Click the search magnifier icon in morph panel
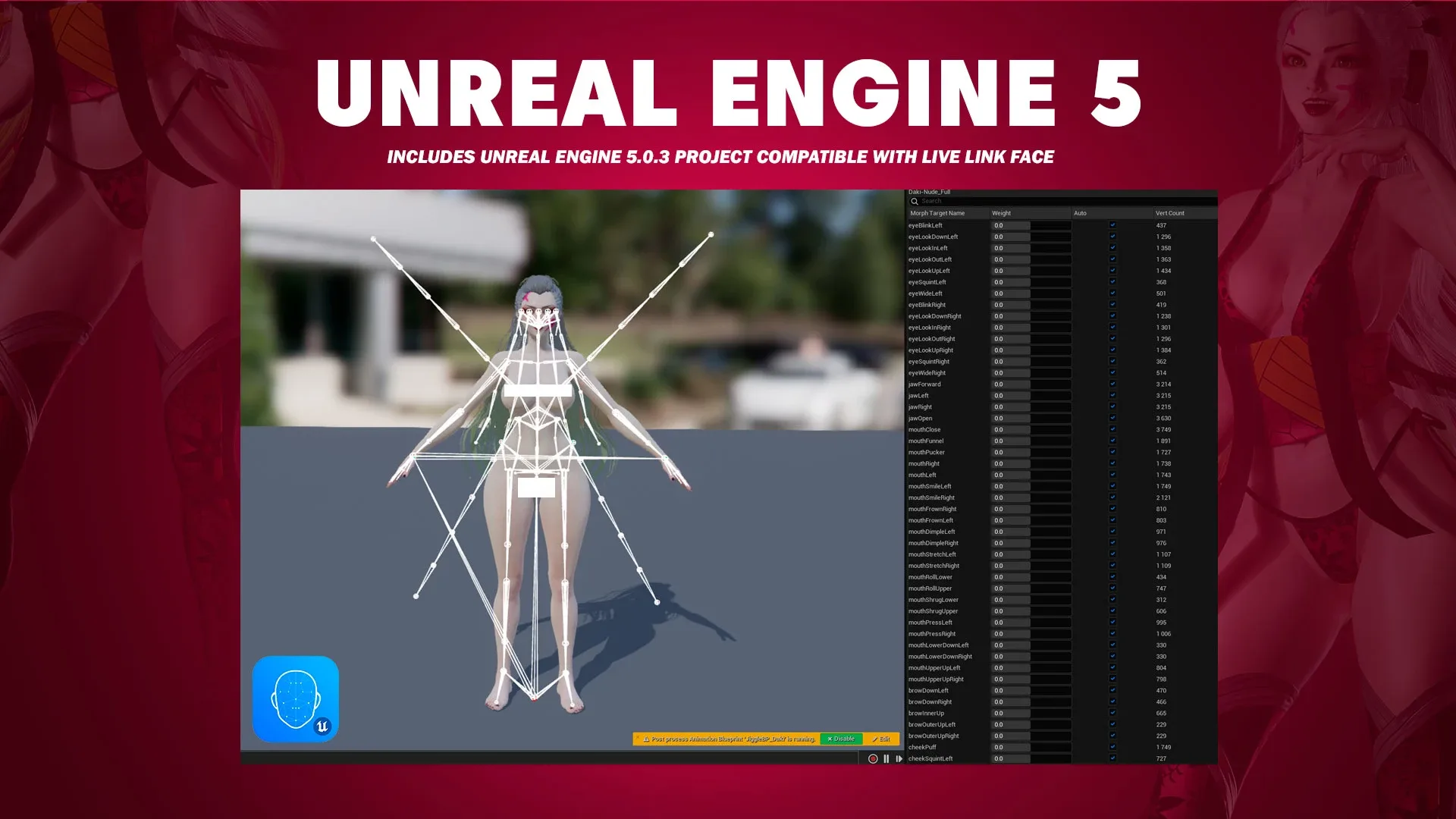Viewport: 1456px width, 819px height. click(915, 202)
